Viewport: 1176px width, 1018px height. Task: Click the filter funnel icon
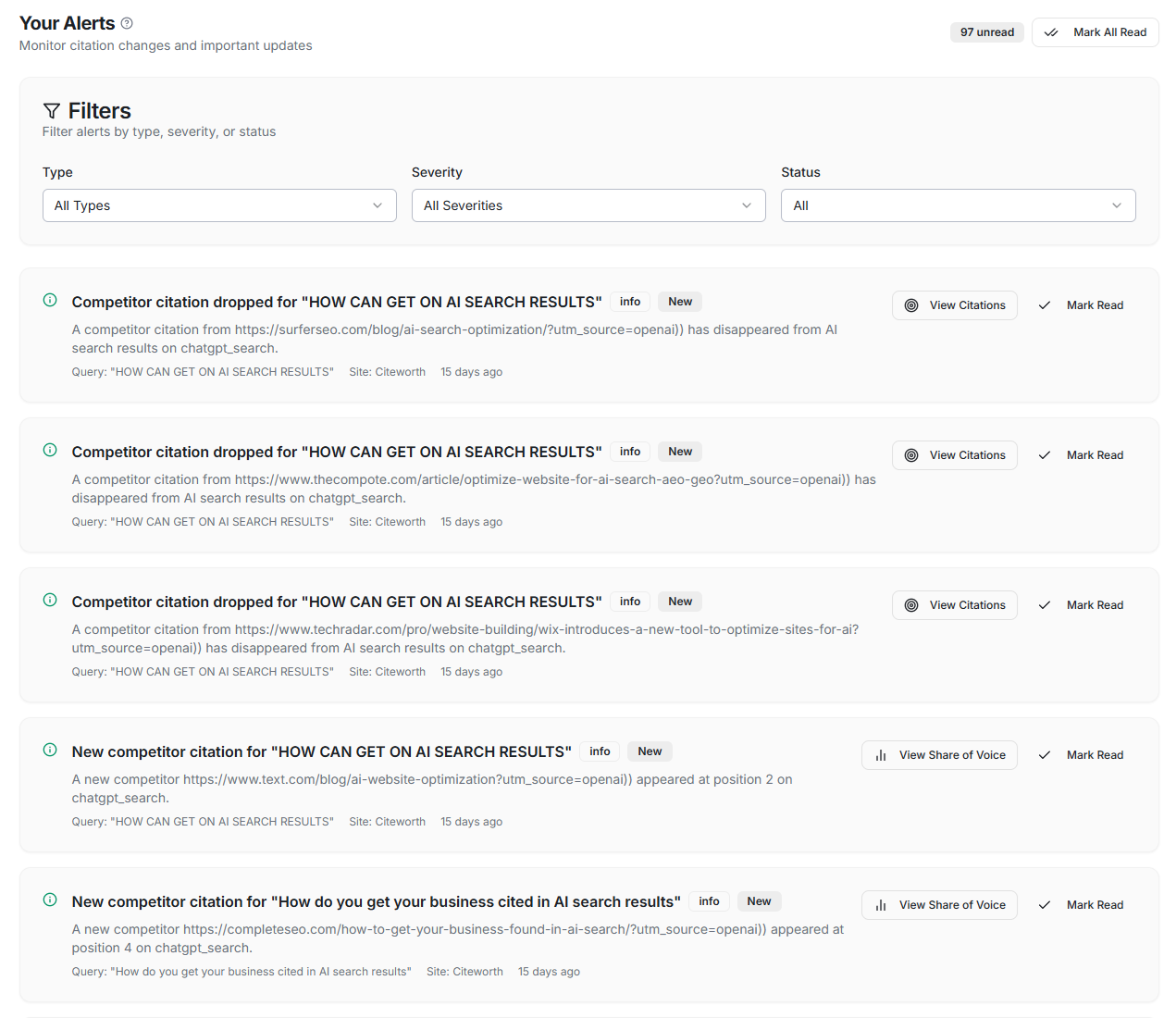pos(53,110)
